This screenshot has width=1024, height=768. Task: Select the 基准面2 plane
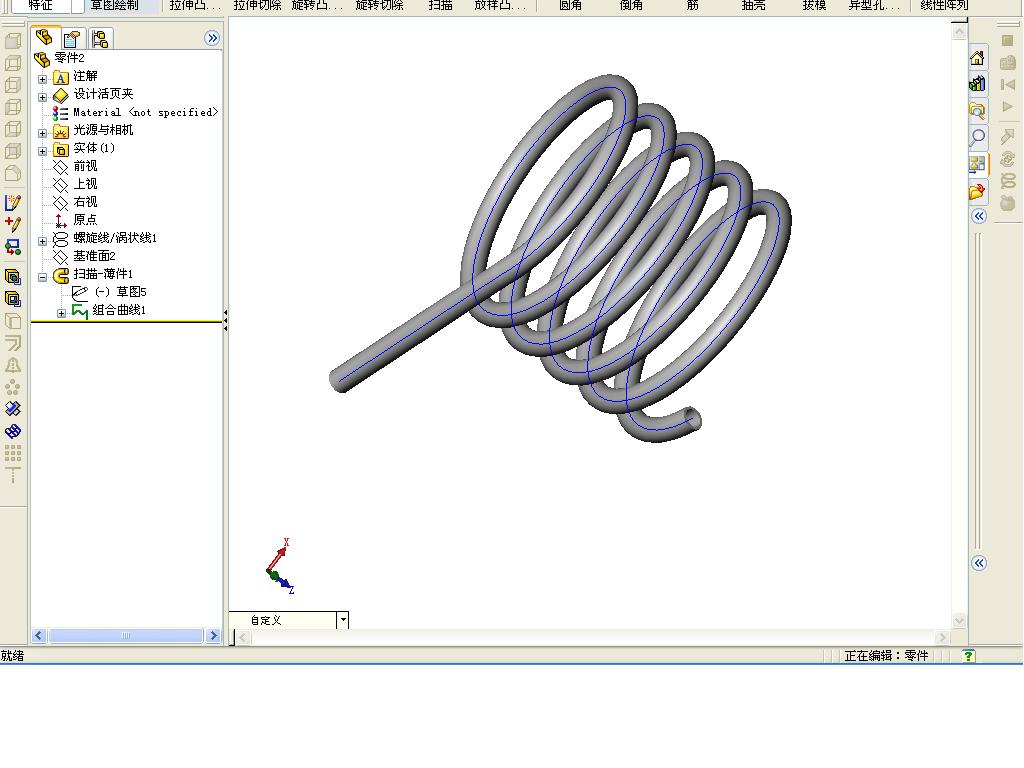[94, 256]
